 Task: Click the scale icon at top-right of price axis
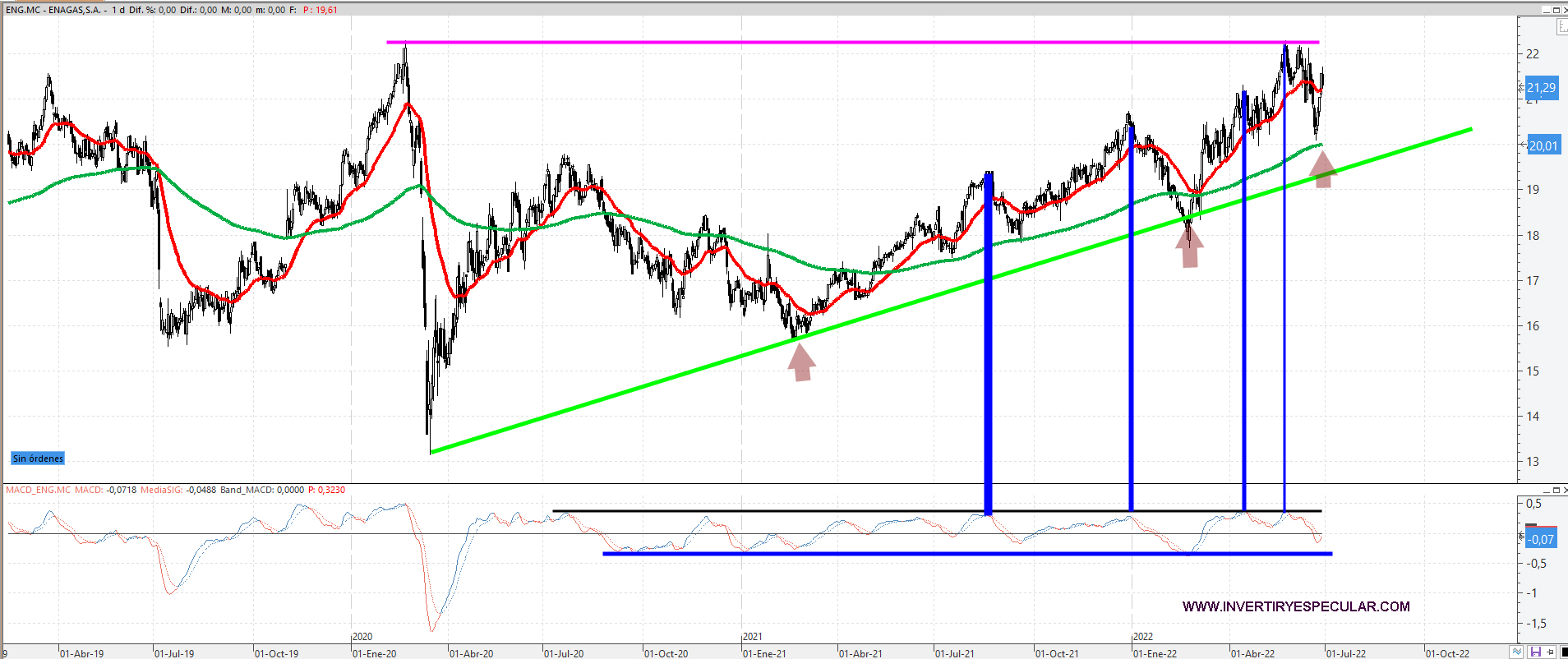click(x=1562, y=27)
